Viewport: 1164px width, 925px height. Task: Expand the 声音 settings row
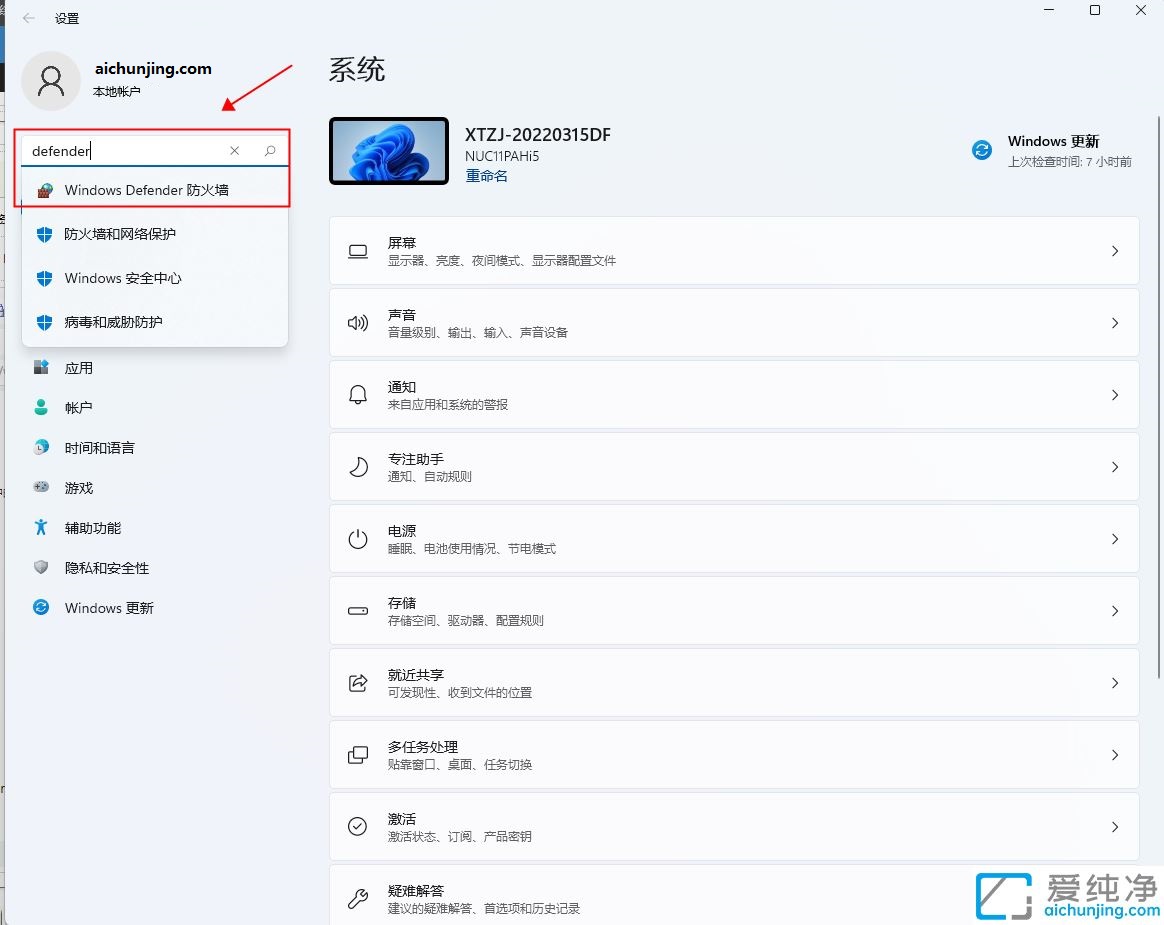tap(734, 322)
